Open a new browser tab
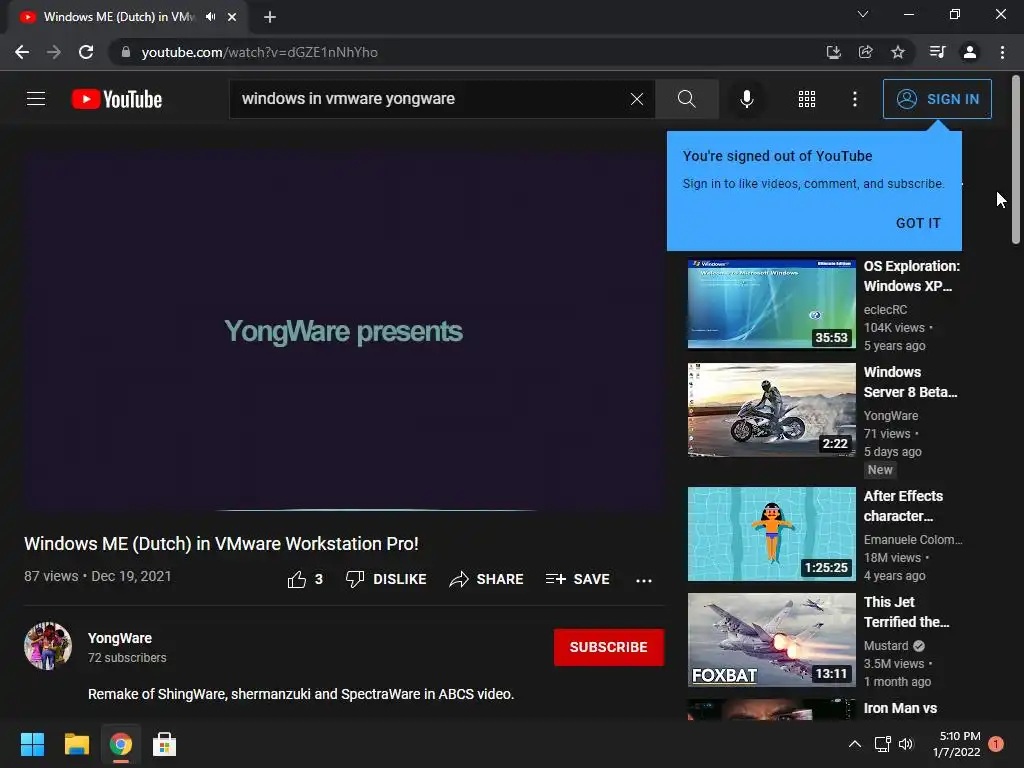This screenshot has height=768, width=1024. 270,17
